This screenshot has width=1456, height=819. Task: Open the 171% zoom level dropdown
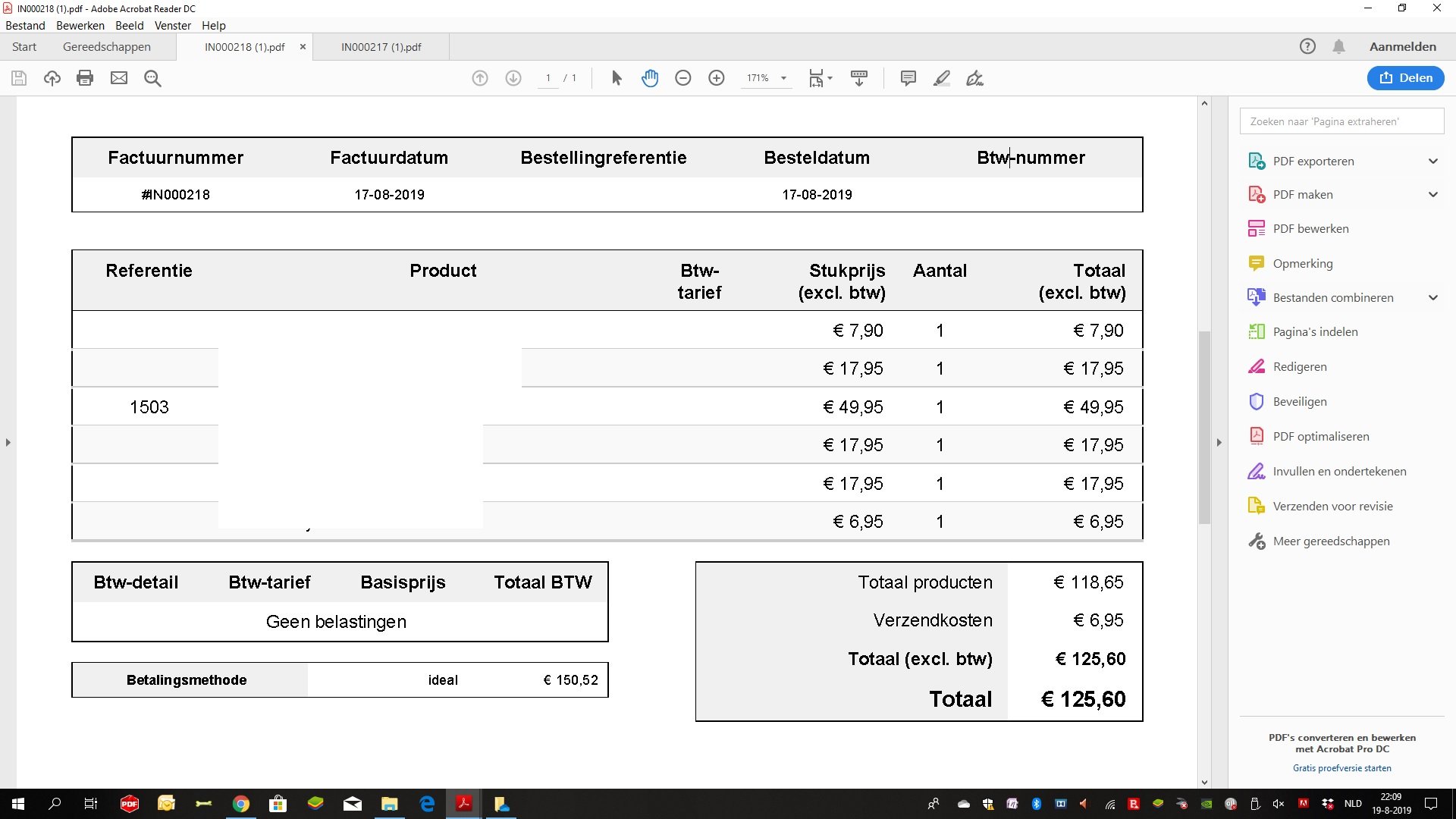pos(783,78)
